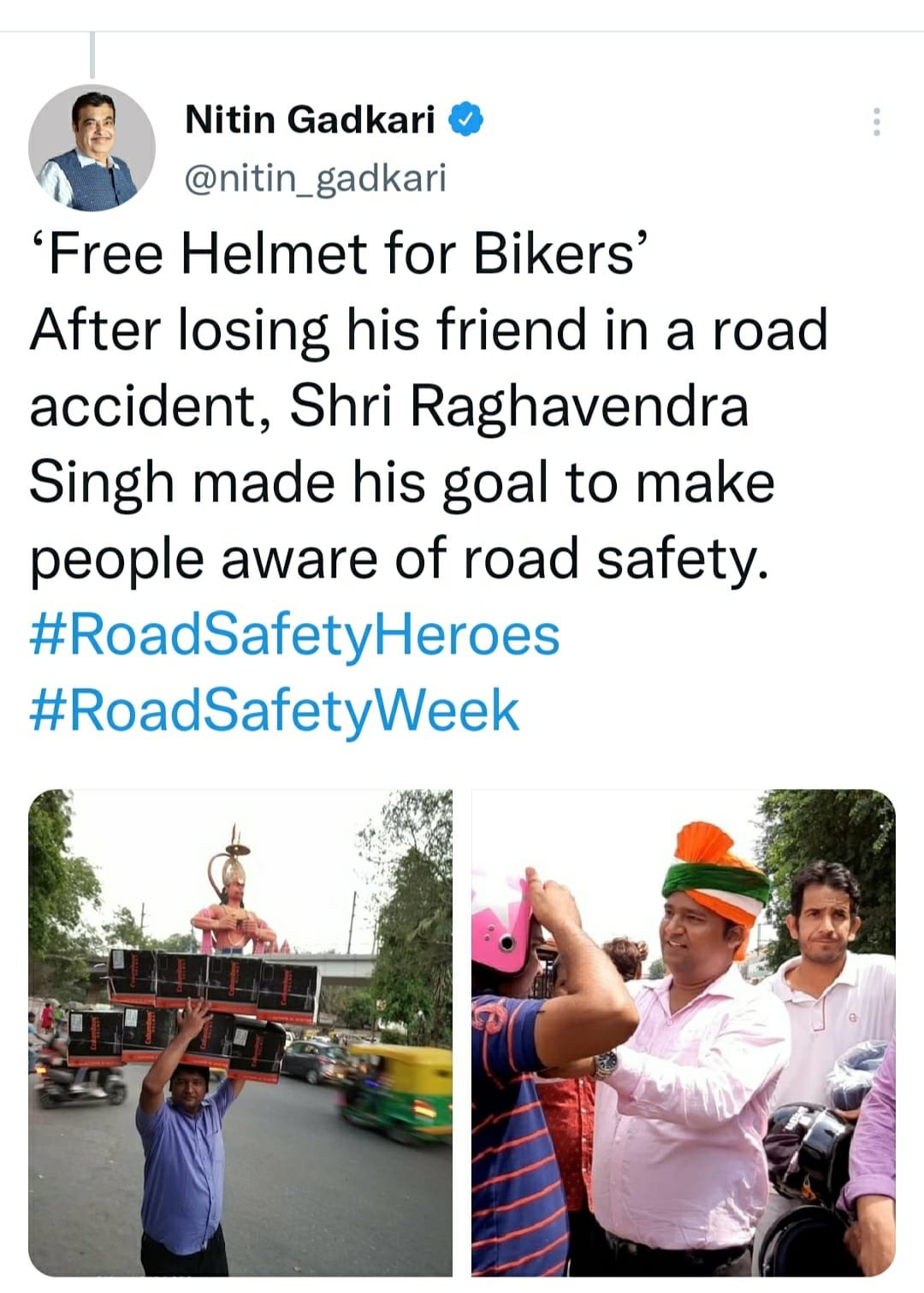This screenshot has height=1293, width=924.
Task: Open the #RoadSafetyHeroes hashtag
Action: point(295,635)
